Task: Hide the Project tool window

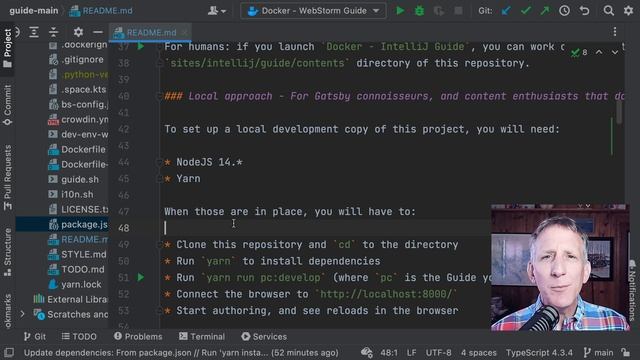Action: coord(98,32)
